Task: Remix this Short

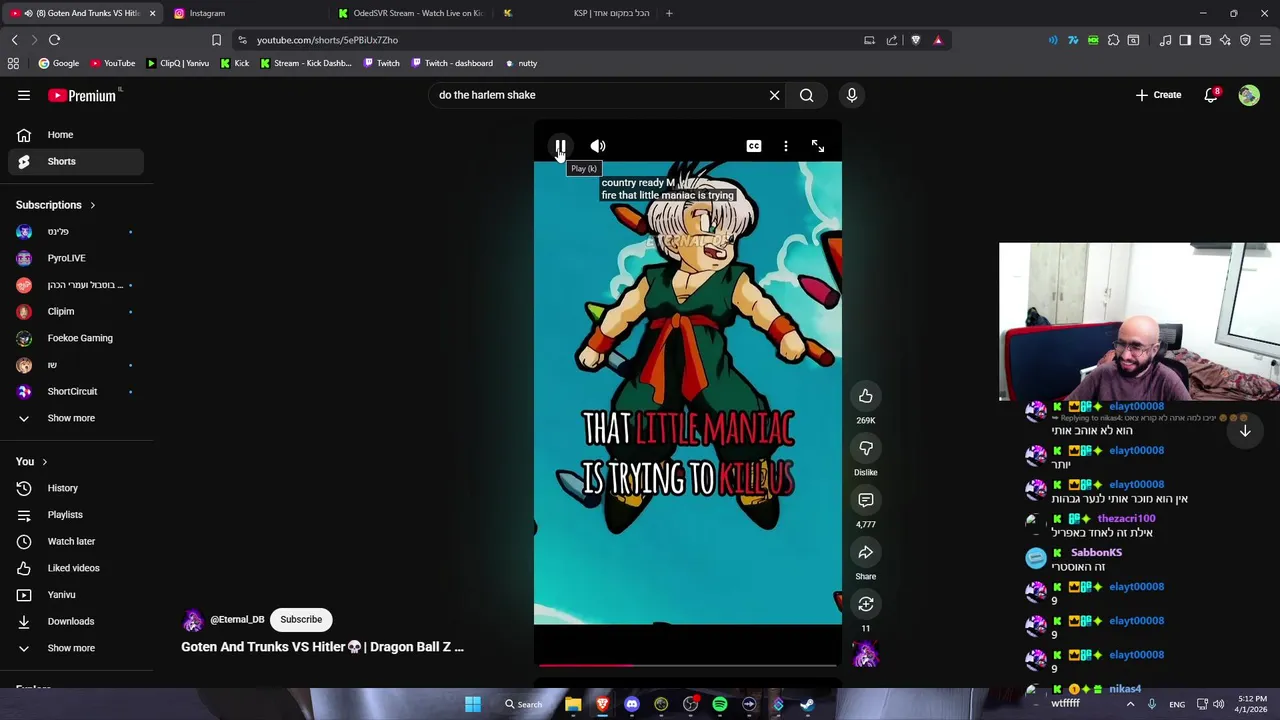Action: pyautogui.click(x=866, y=604)
